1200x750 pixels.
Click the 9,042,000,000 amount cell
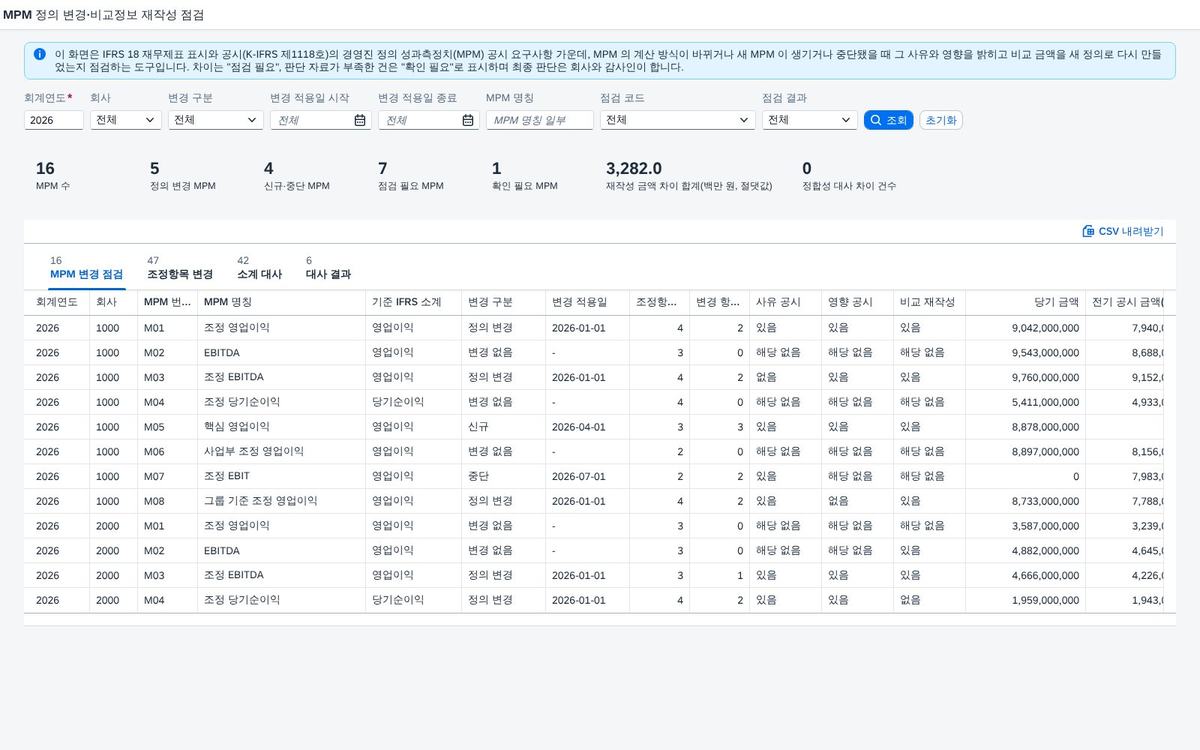(1026, 328)
